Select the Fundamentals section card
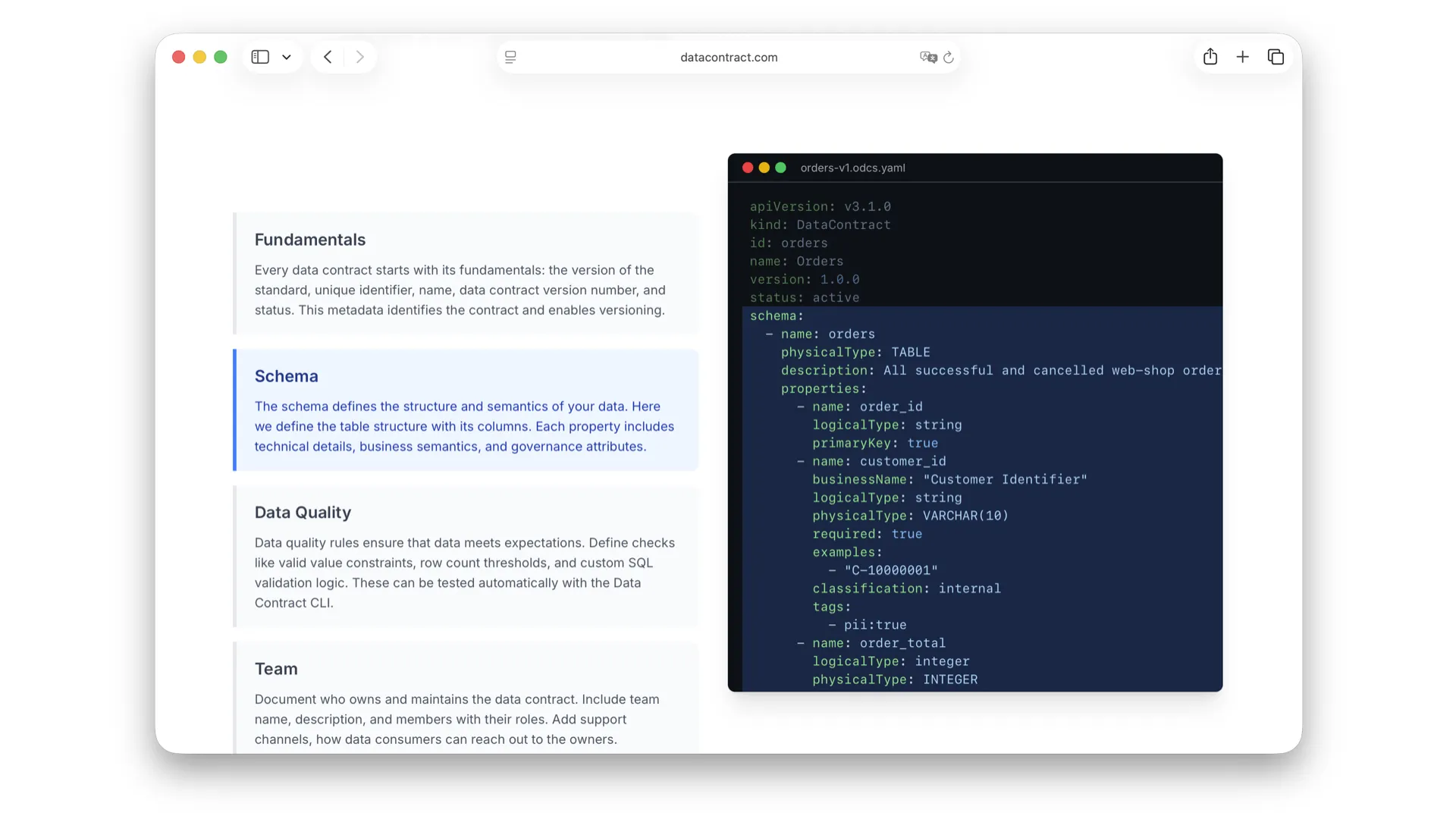This screenshot has width=1456, height=819. (x=466, y=274)
